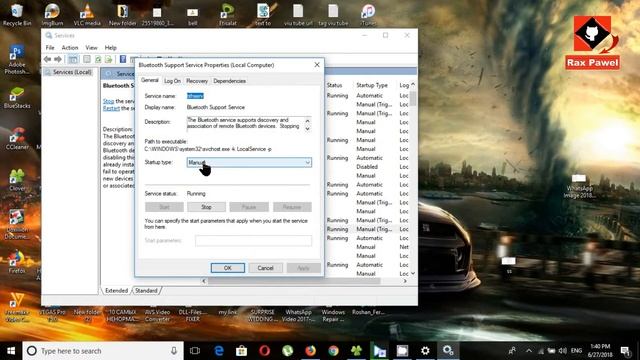Launch Chrome from the taskbar

click(333, 351)
